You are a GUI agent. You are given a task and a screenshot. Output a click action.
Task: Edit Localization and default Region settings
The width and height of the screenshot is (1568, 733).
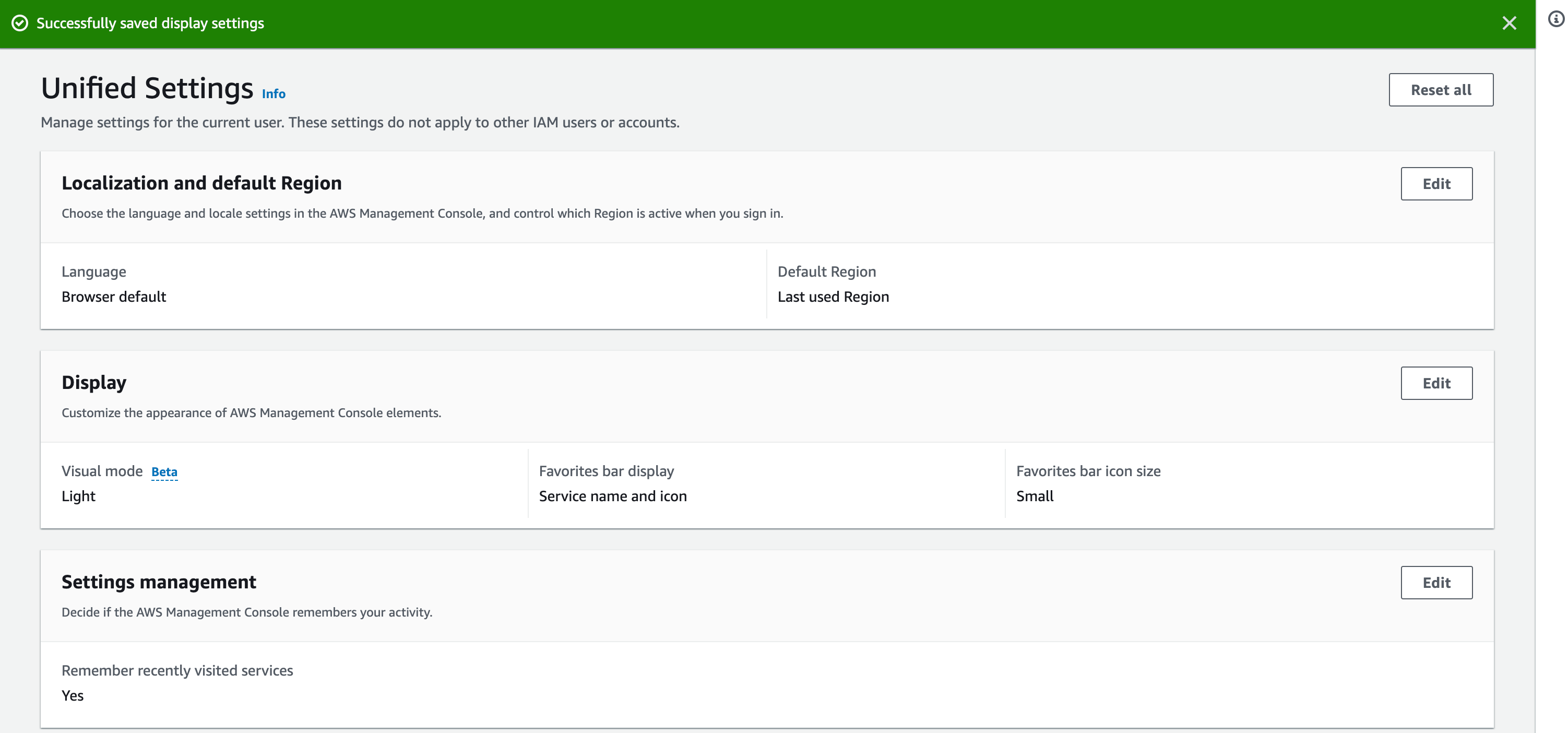(1436, 184)
